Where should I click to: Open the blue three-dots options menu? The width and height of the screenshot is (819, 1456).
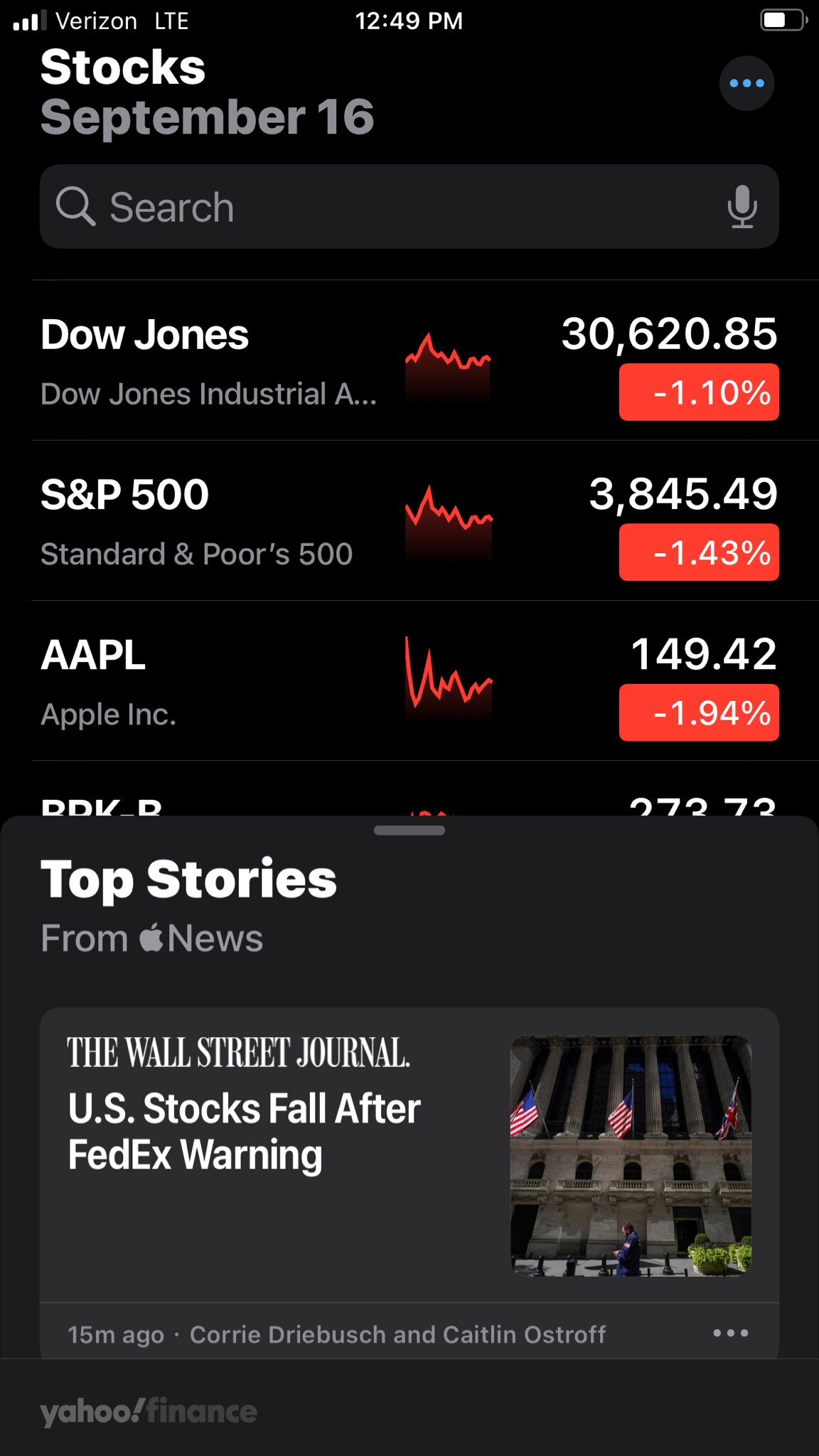click(x=746, y=83)
